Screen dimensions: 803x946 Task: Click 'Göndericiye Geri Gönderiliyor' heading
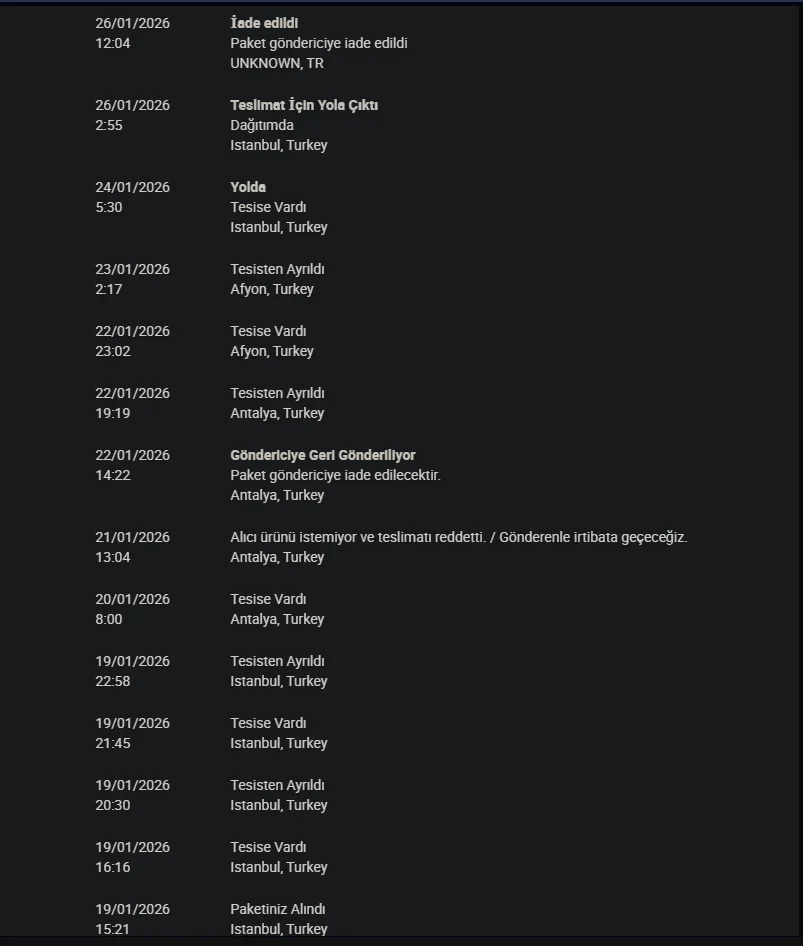tap(322, 455)
